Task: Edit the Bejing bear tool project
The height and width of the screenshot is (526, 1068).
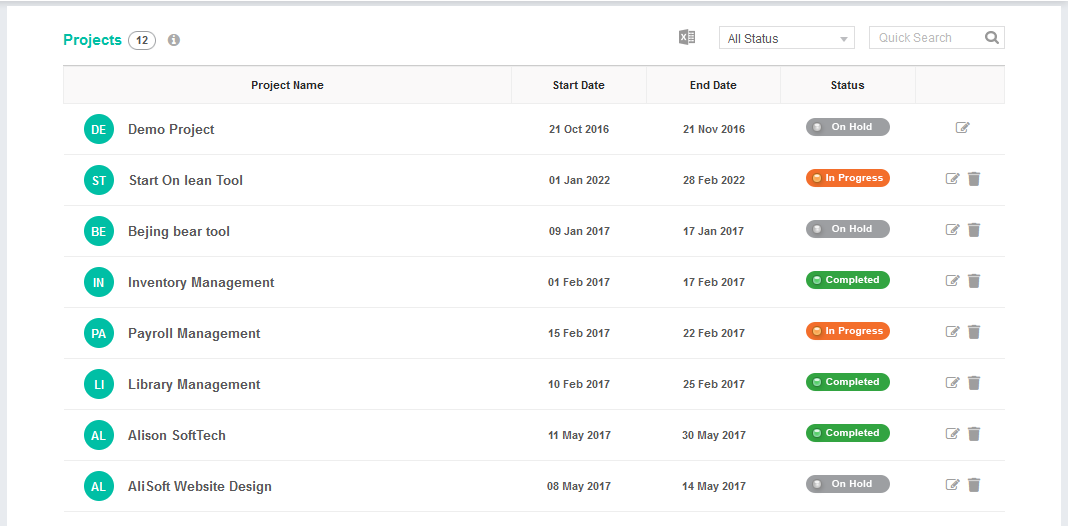Action: tap(952, 230)
